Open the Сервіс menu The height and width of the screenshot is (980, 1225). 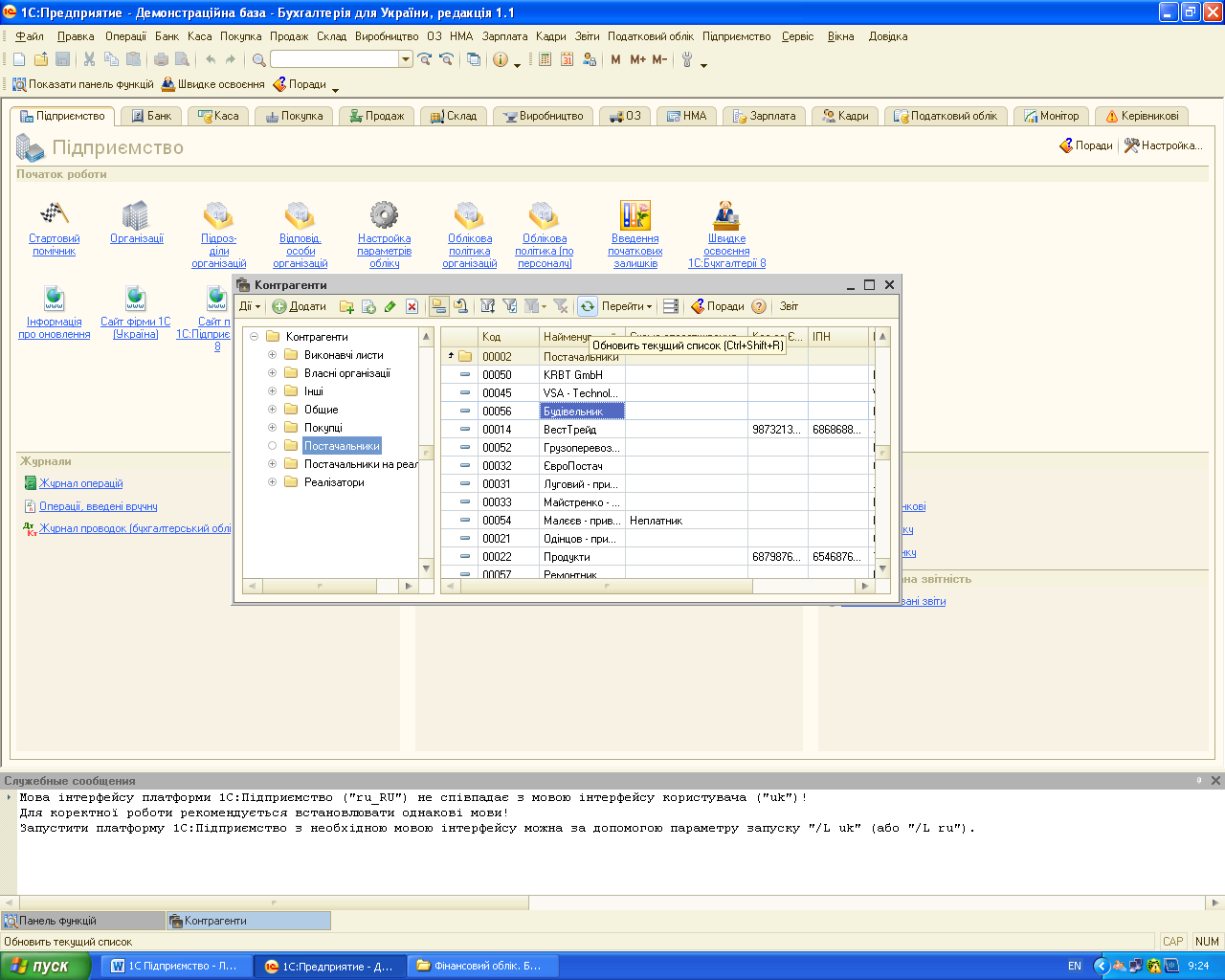coord(797,36)
